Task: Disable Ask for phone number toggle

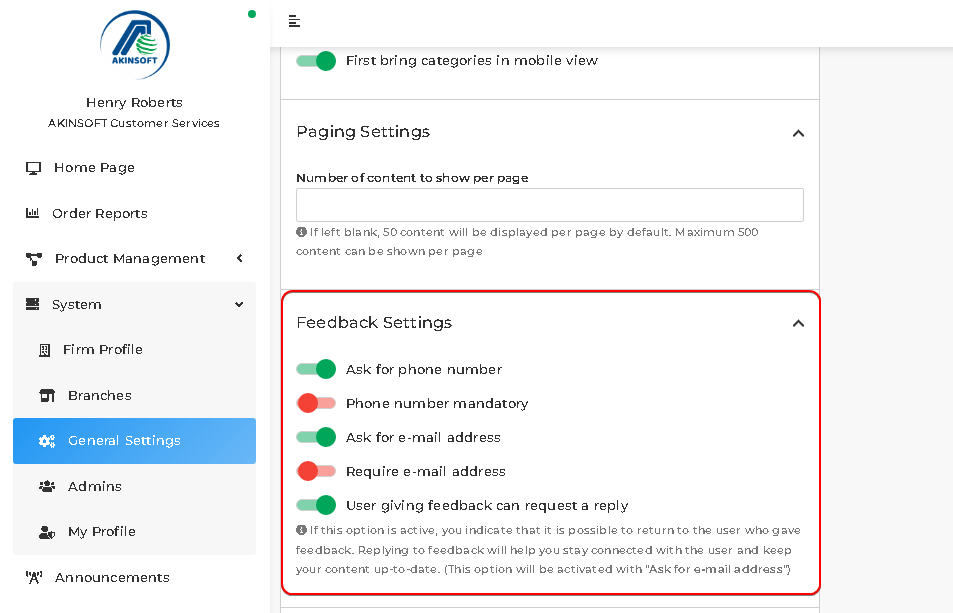Action: click(316, 369)
